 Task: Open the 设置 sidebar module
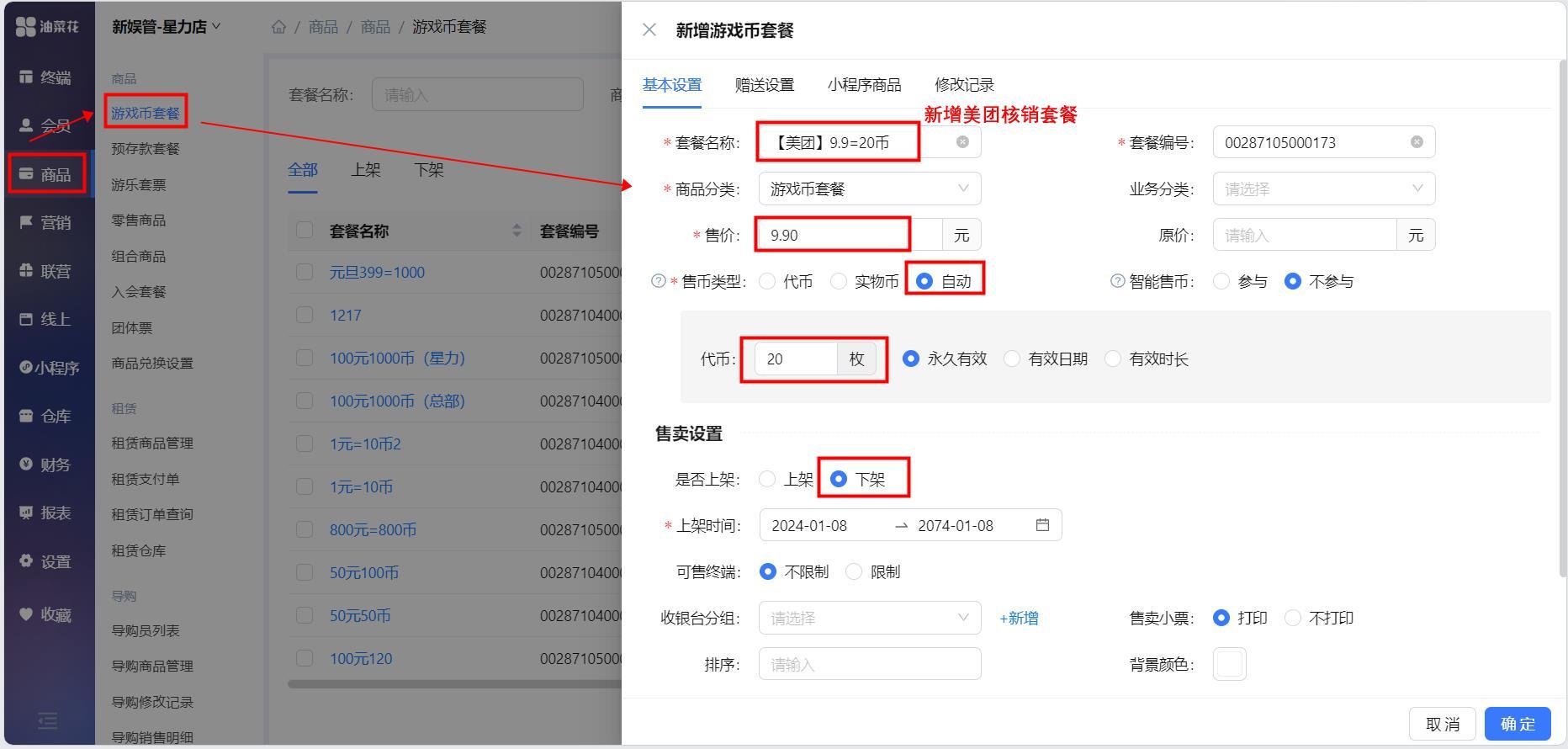(x=46, y=561)
